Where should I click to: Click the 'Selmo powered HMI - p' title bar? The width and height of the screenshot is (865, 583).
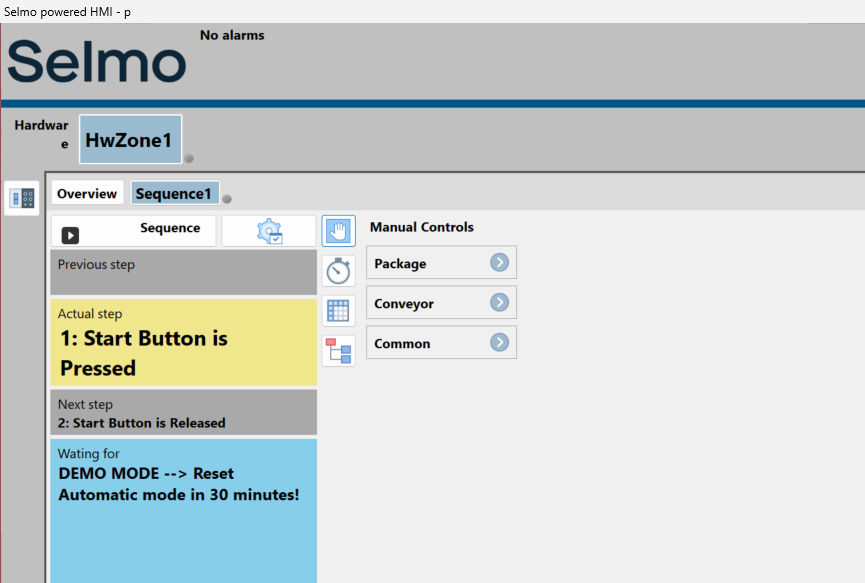click(432, 12)
